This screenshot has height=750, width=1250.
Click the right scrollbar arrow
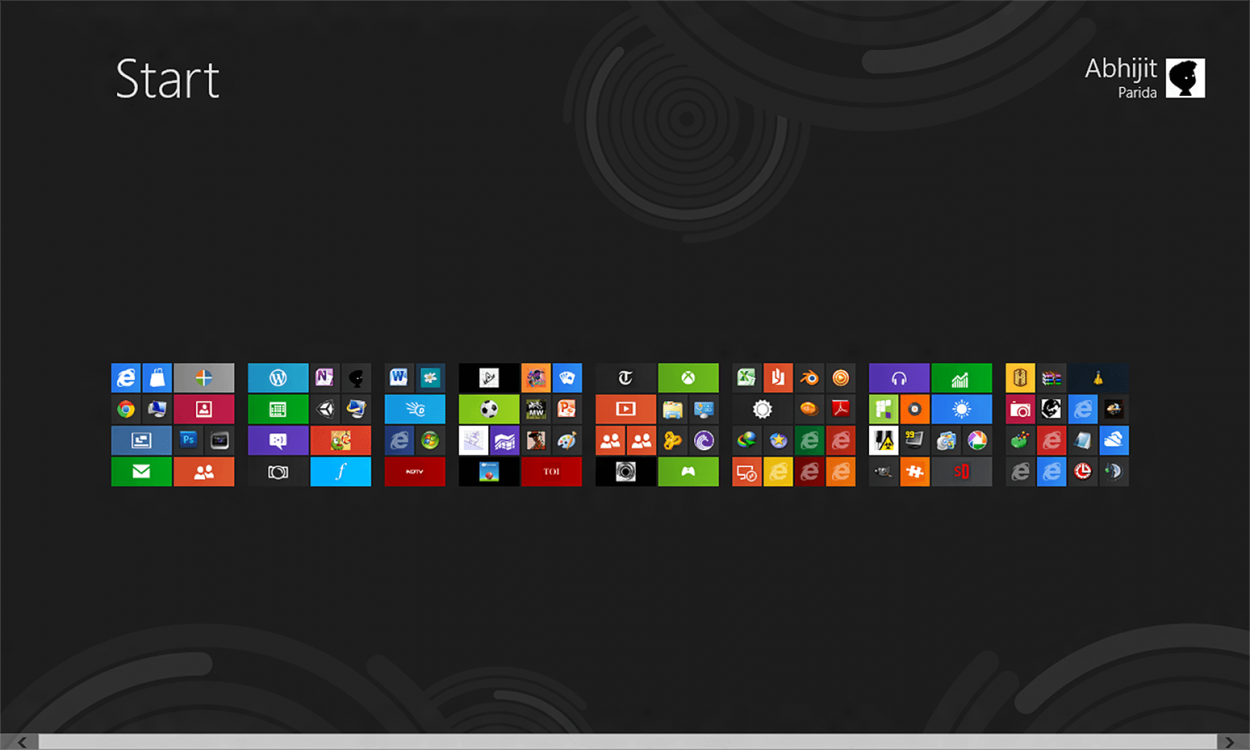[1230, 742]
